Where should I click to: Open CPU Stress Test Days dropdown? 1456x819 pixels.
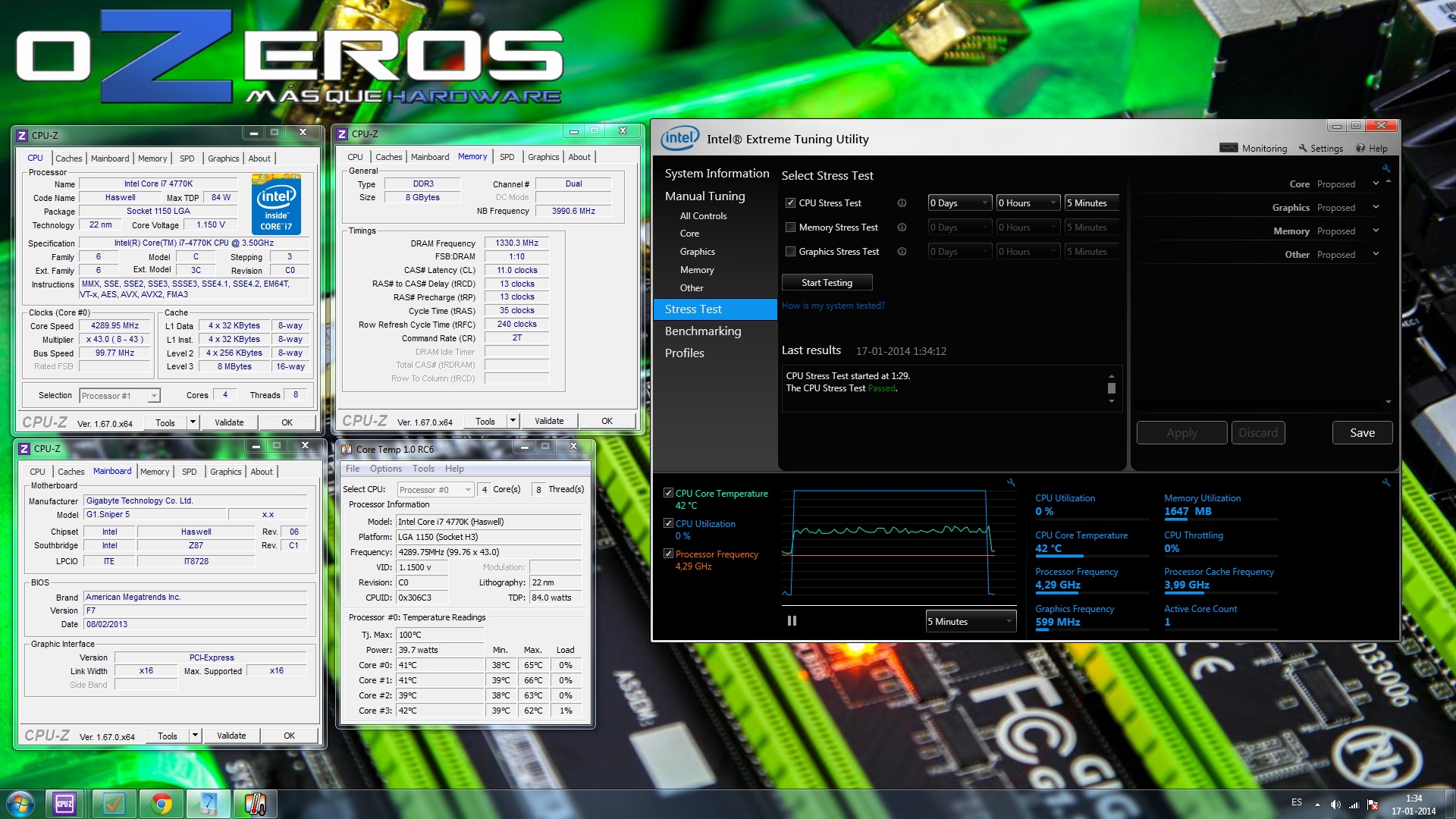point(959,203)
